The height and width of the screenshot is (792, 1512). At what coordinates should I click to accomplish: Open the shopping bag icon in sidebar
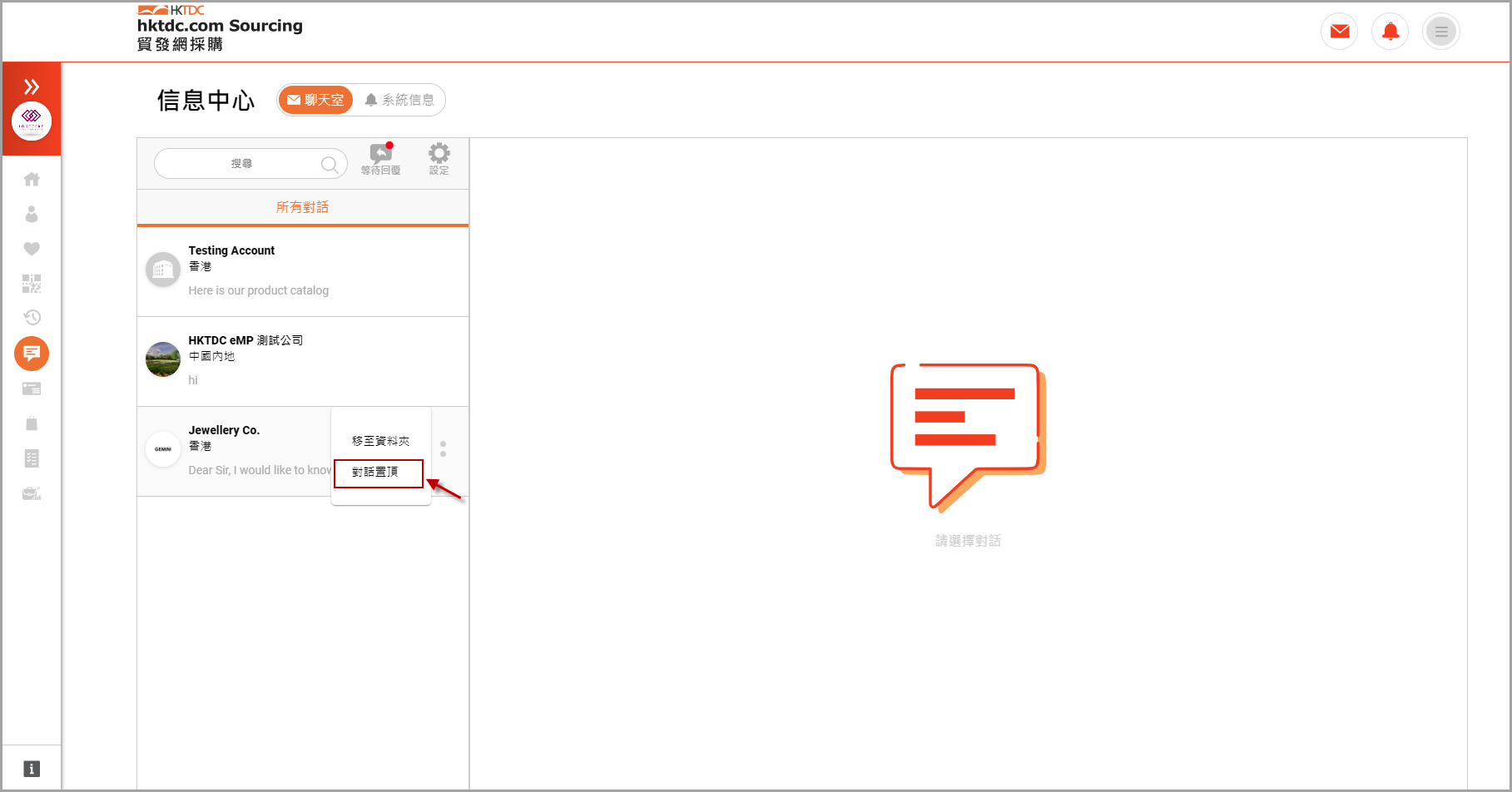pos(32,423)
